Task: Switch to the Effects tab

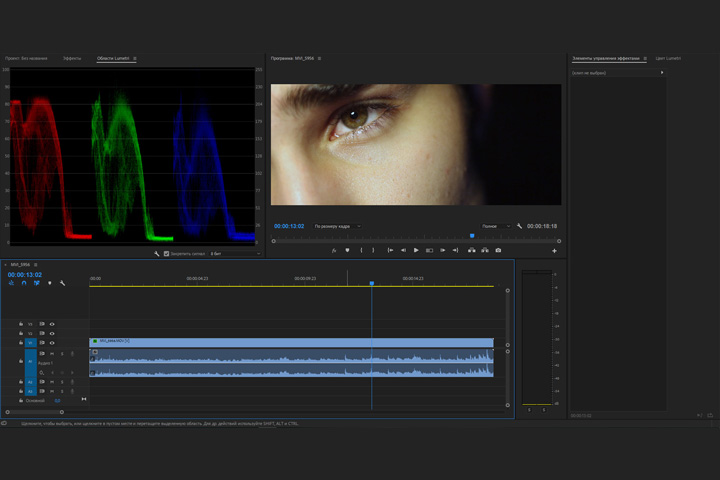Action: [x=72, y=58]
